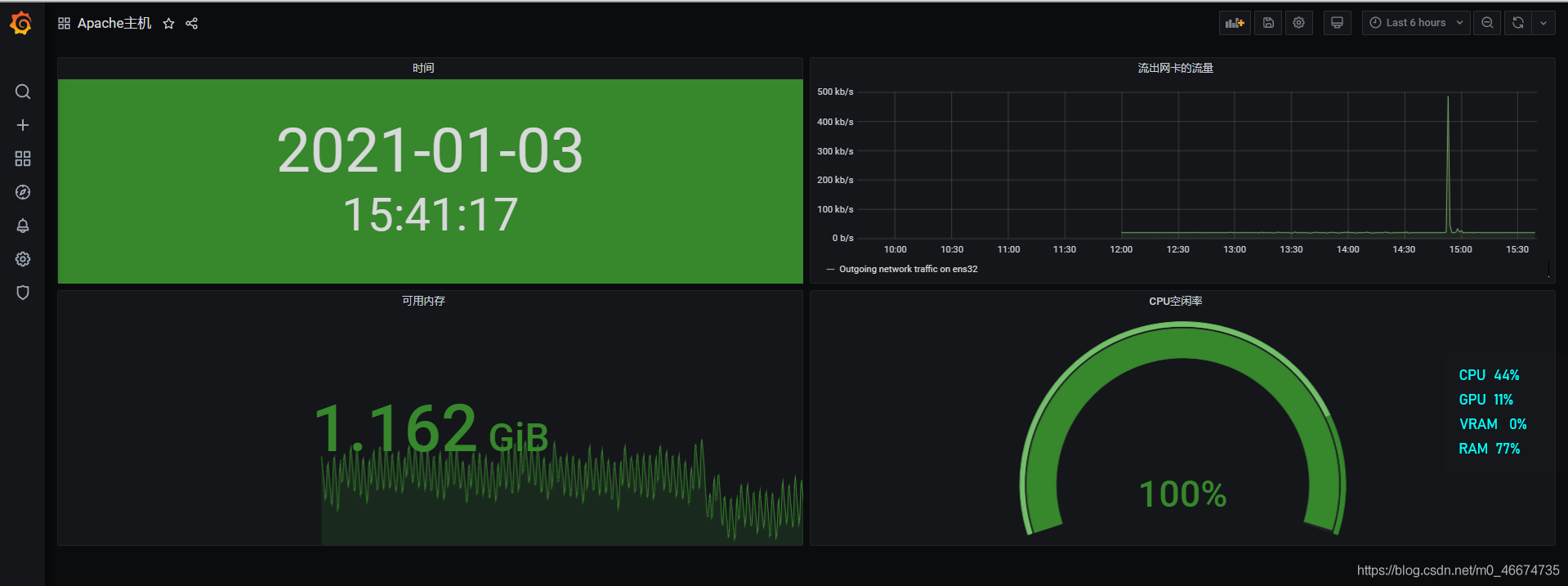Screen dimensions: 1568x586
Task: Open Alerting bell icon
Action: pyautogui.click(x=23, y=226)
